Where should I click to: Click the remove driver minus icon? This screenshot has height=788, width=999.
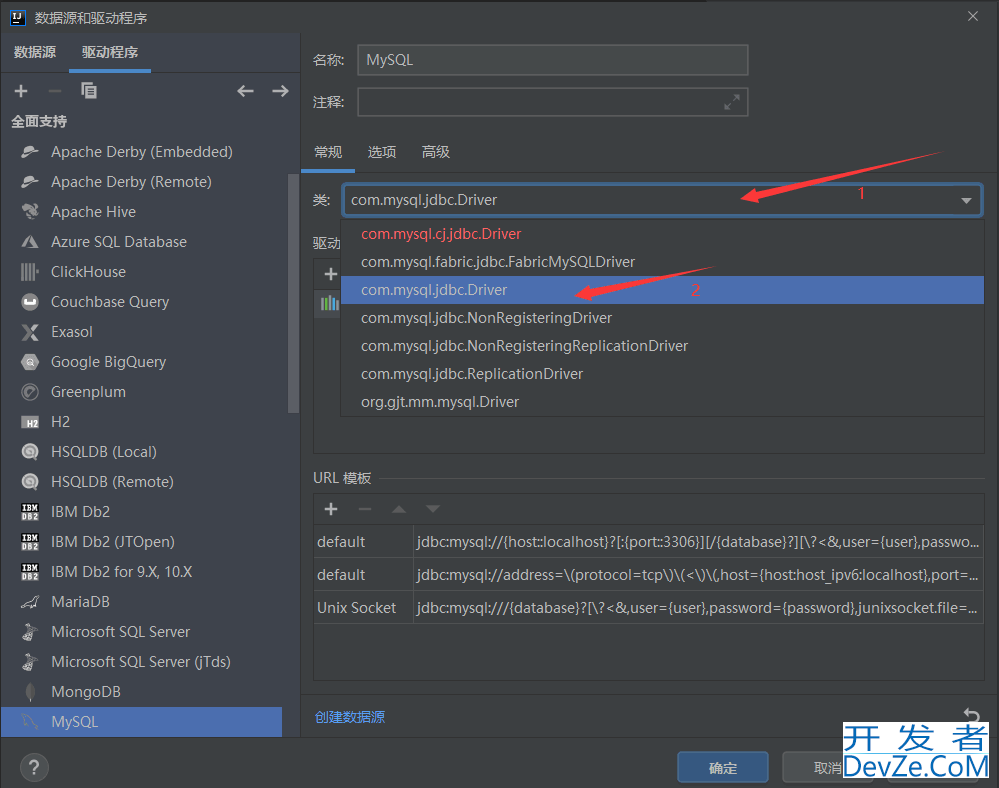click(55, 91)
